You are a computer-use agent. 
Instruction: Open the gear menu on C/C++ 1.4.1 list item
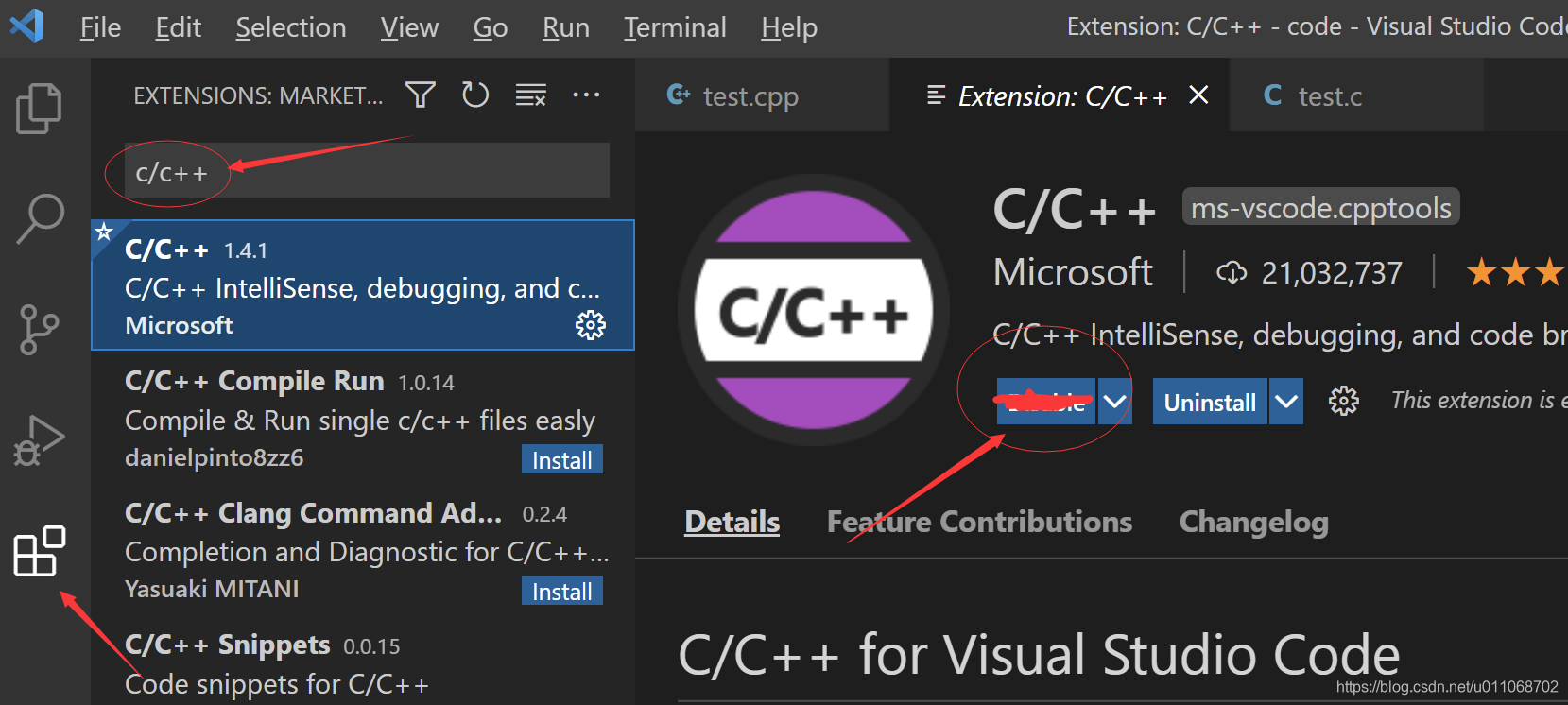coord(591,325)
